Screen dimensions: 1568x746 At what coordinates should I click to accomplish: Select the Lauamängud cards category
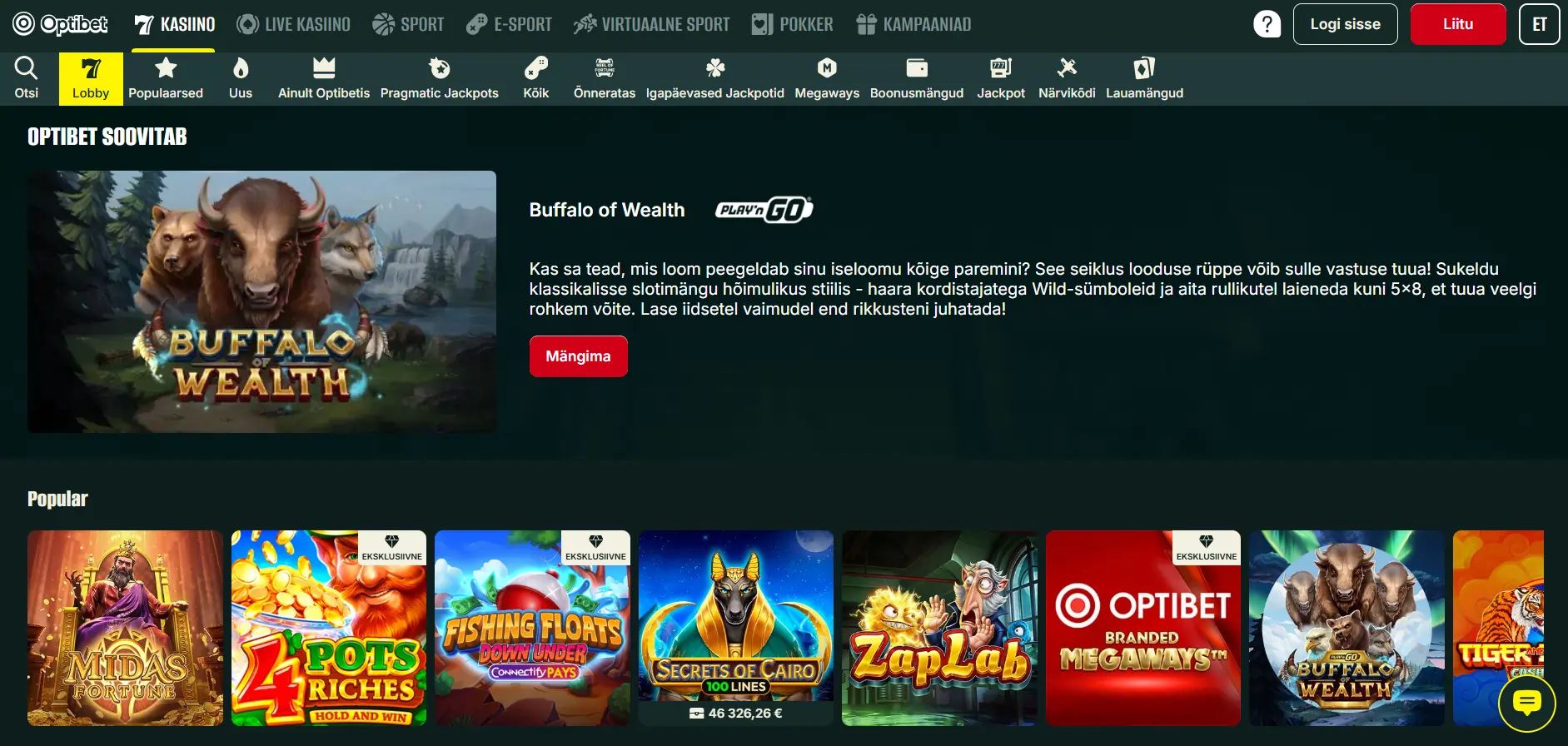[x=1144, y=78]
